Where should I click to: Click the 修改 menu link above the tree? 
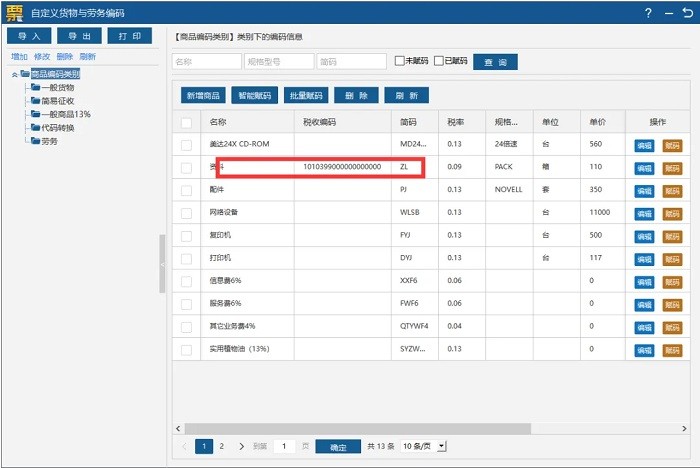coord(42,57)
